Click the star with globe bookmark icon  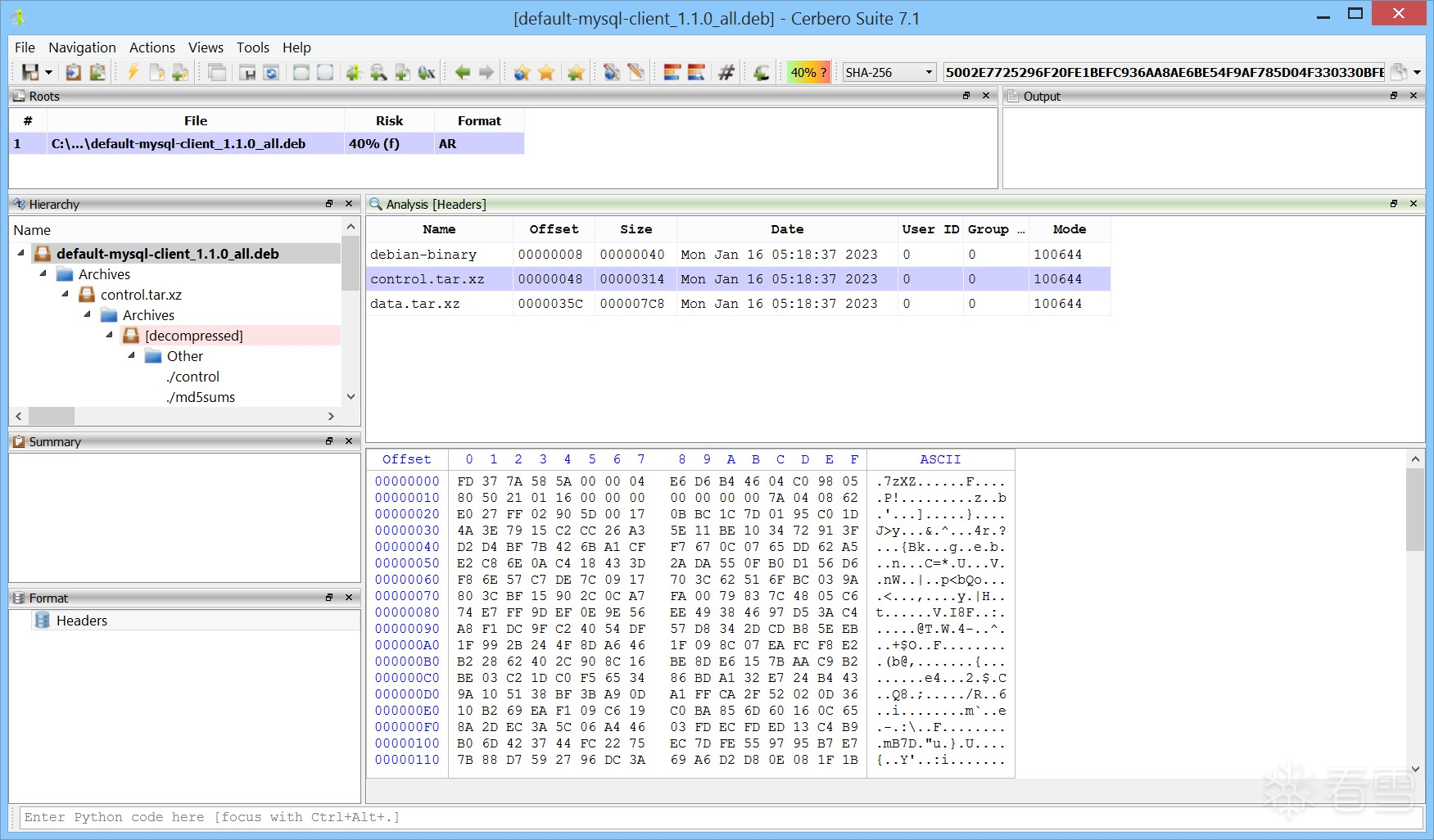(x=522, y=72)
